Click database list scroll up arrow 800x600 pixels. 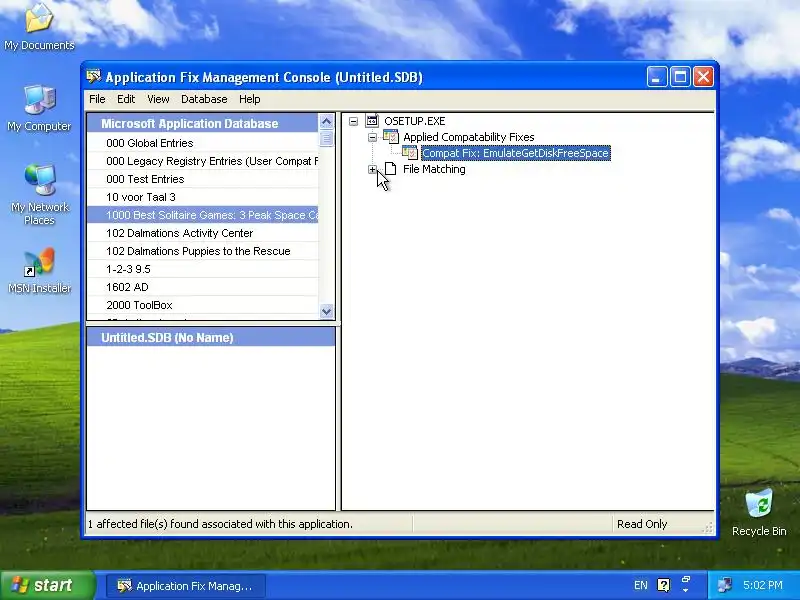pos(327,121)
